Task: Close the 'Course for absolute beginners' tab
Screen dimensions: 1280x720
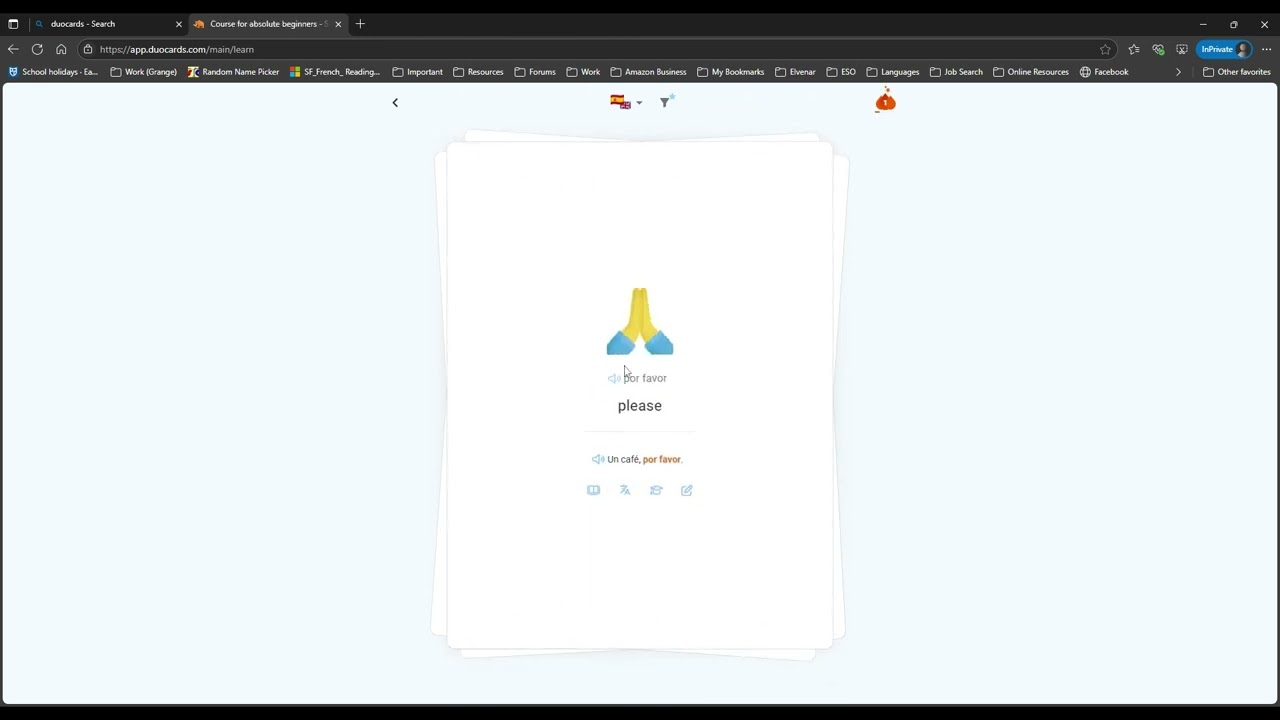Action: tap(338, 24)
